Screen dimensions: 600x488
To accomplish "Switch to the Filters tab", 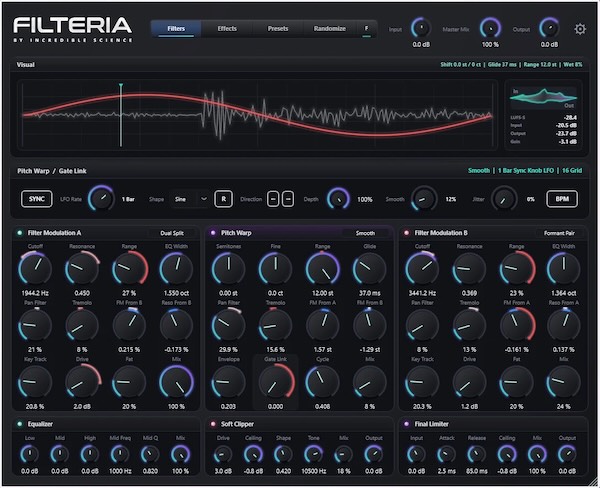I will pos(176,29).
